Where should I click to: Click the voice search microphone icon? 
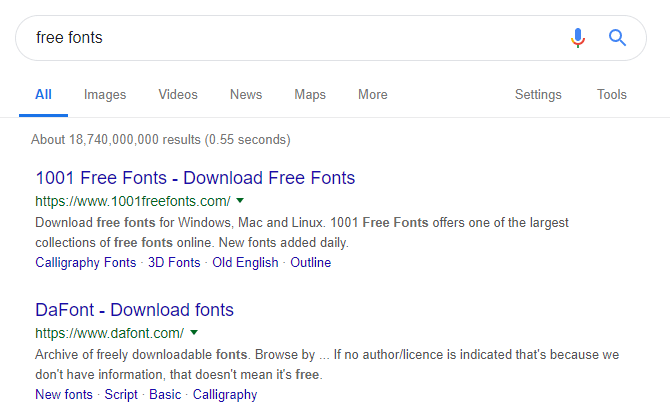tap(578, 38)
